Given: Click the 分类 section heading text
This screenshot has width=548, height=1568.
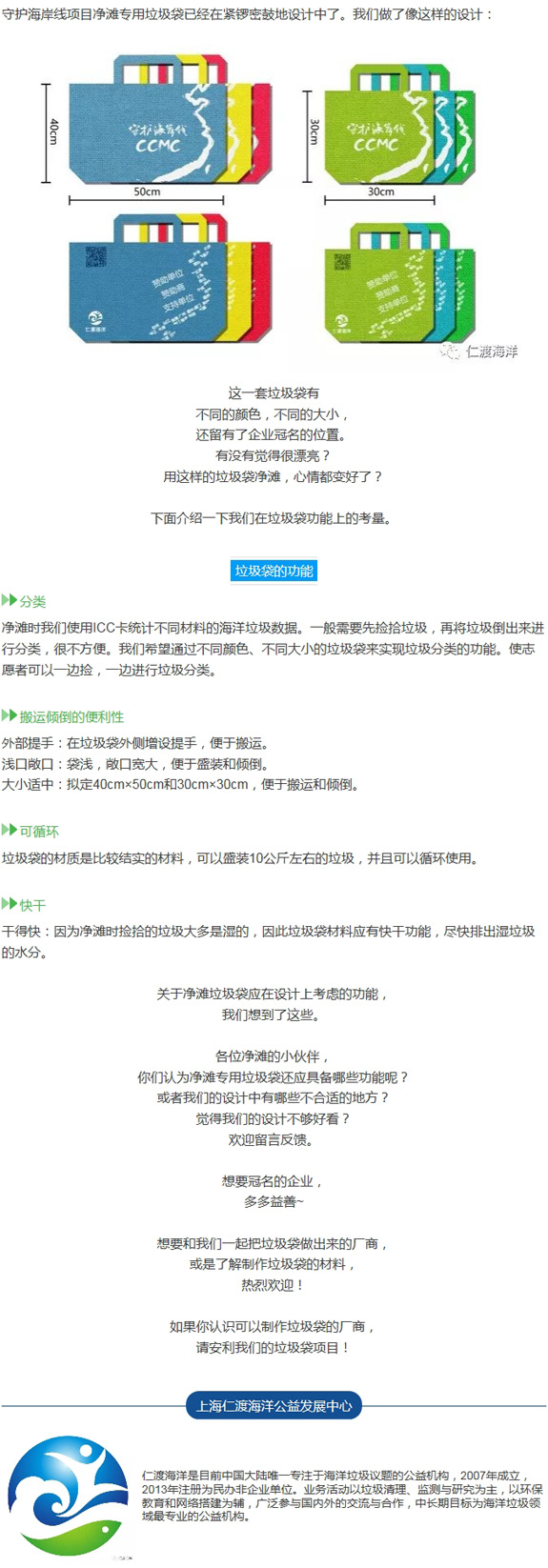Looking at the screenshot, I should click(32, 601).
